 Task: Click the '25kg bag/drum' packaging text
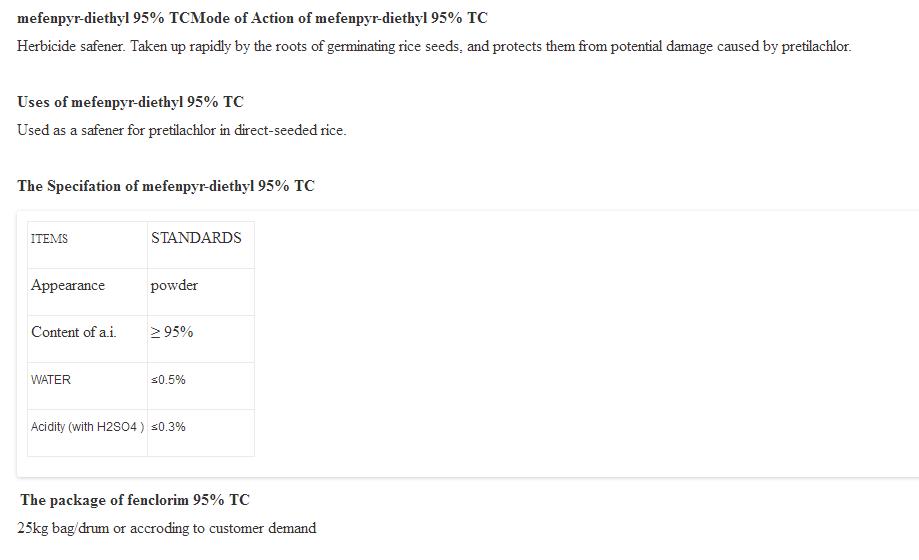(x=62, y=528)
